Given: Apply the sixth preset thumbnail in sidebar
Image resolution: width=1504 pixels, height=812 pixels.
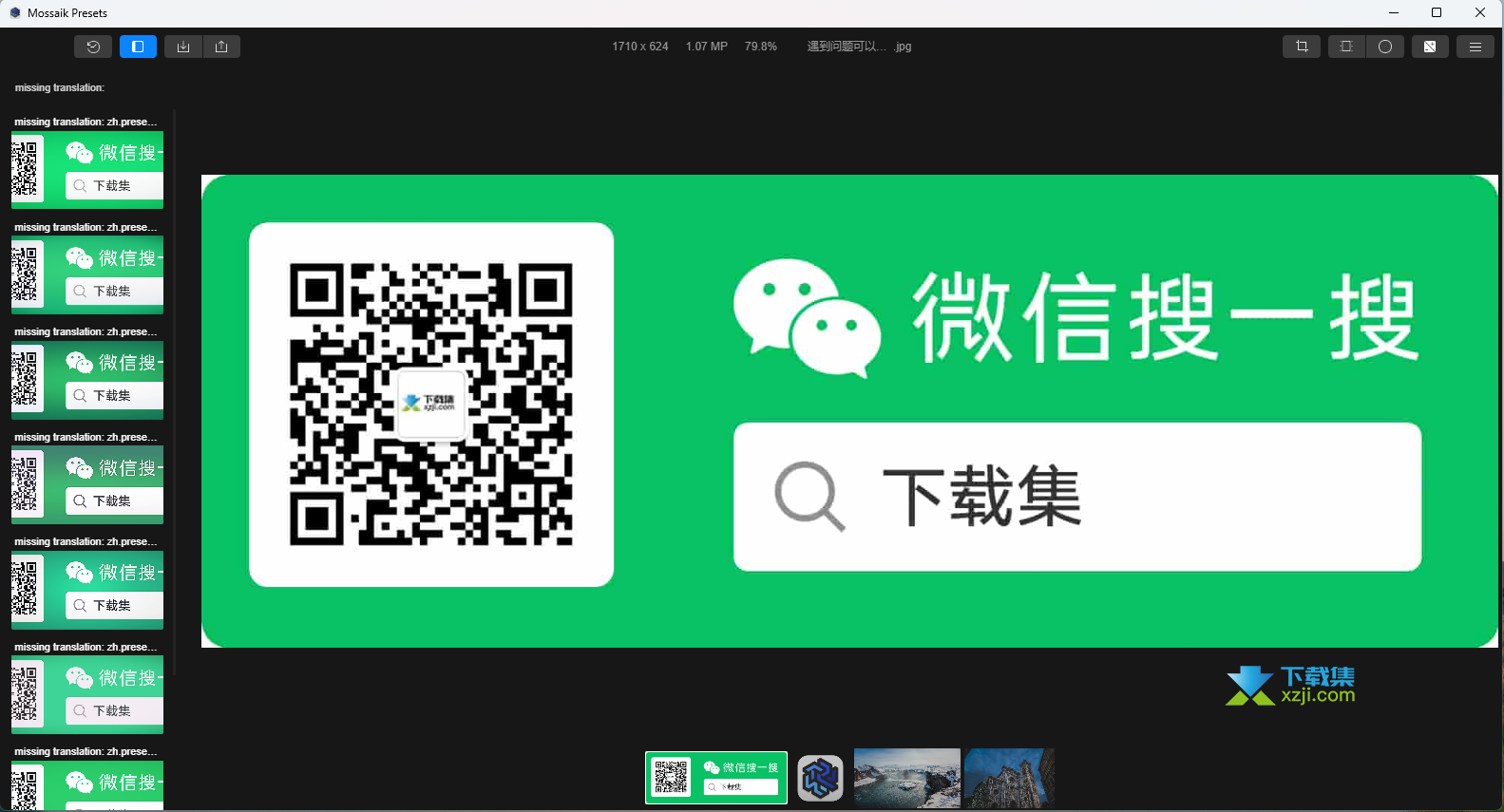Looking at the screenshot, I should tap(87, 695).
